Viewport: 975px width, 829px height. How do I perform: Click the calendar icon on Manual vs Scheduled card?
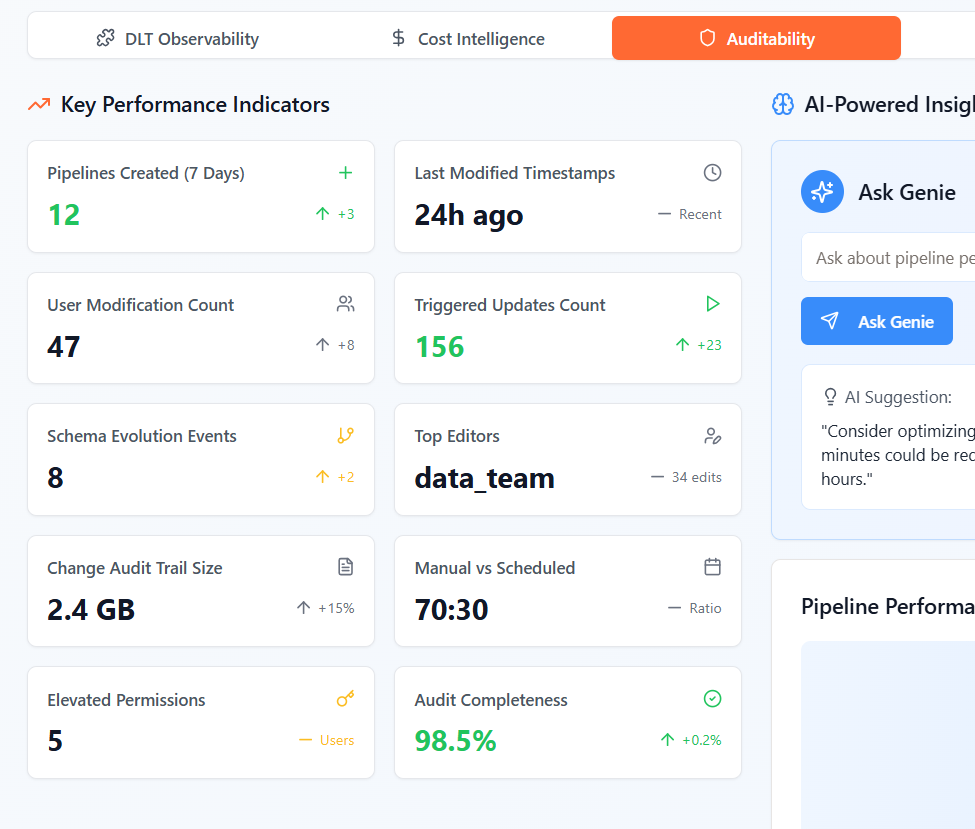712,567
